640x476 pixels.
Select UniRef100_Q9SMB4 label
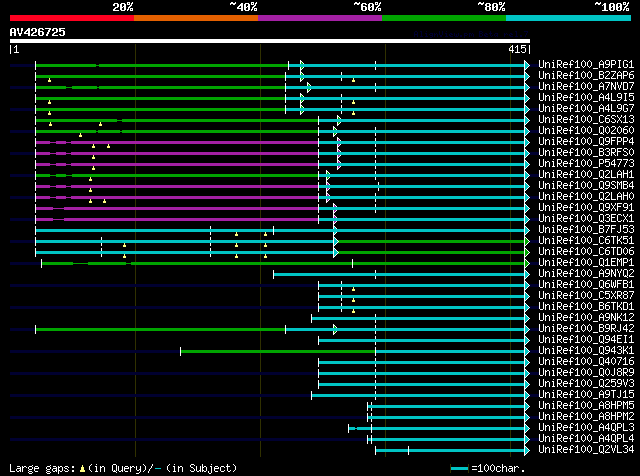pyautogui.click(x=586, y=186)
